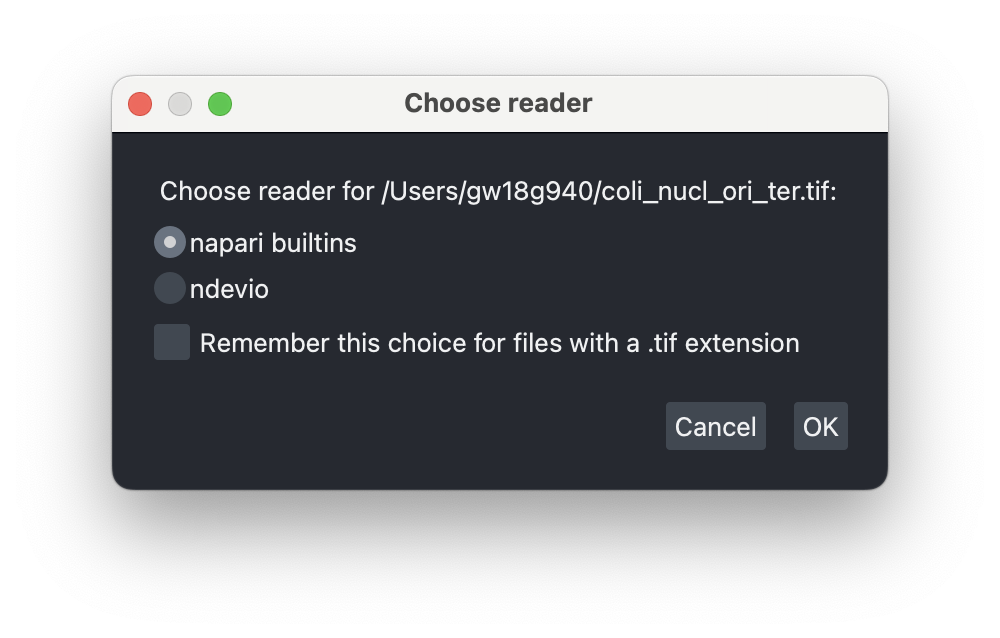1000x638 pixels.
Task: Click the yellow minimize button
Action: (x=180, y=103)
